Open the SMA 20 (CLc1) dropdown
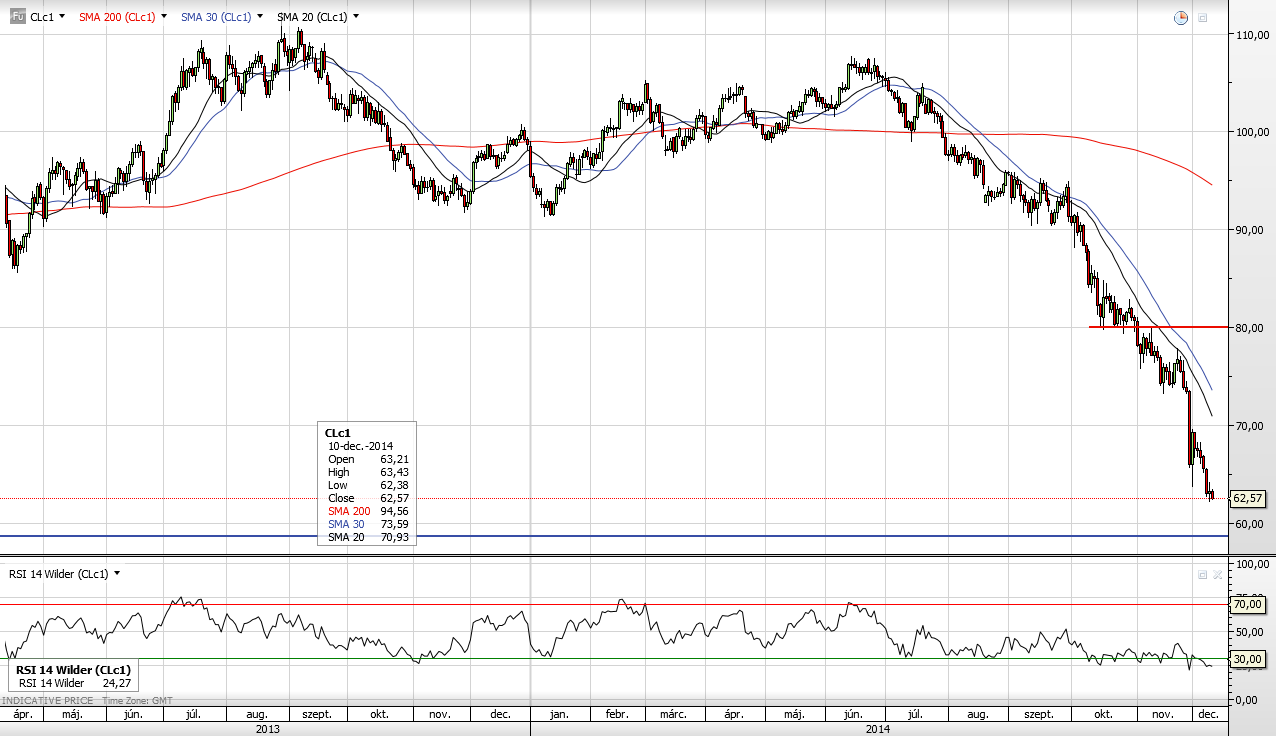This screenshot has height=736, width=1276. pos(356,17)
